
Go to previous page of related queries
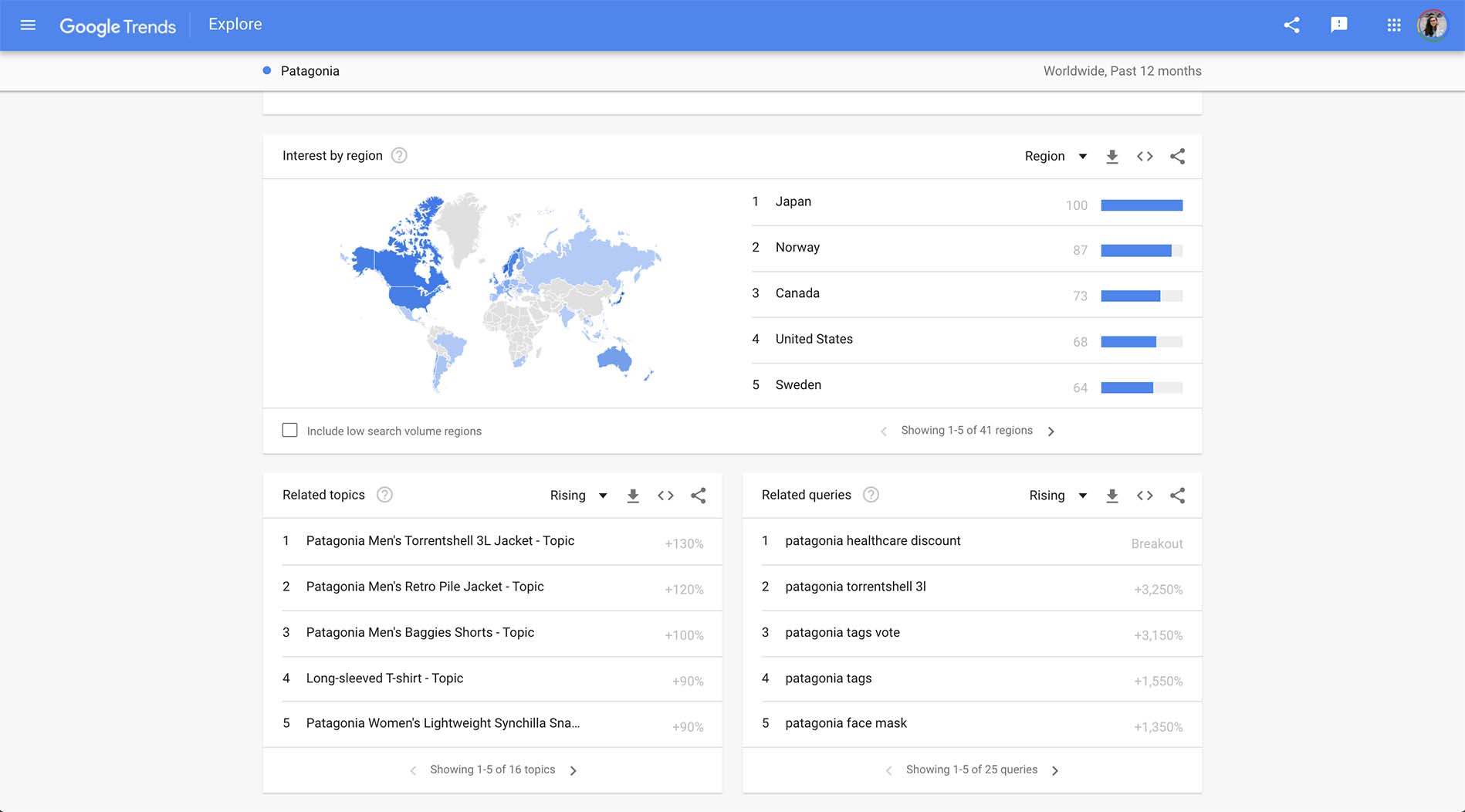coord(888,770)
